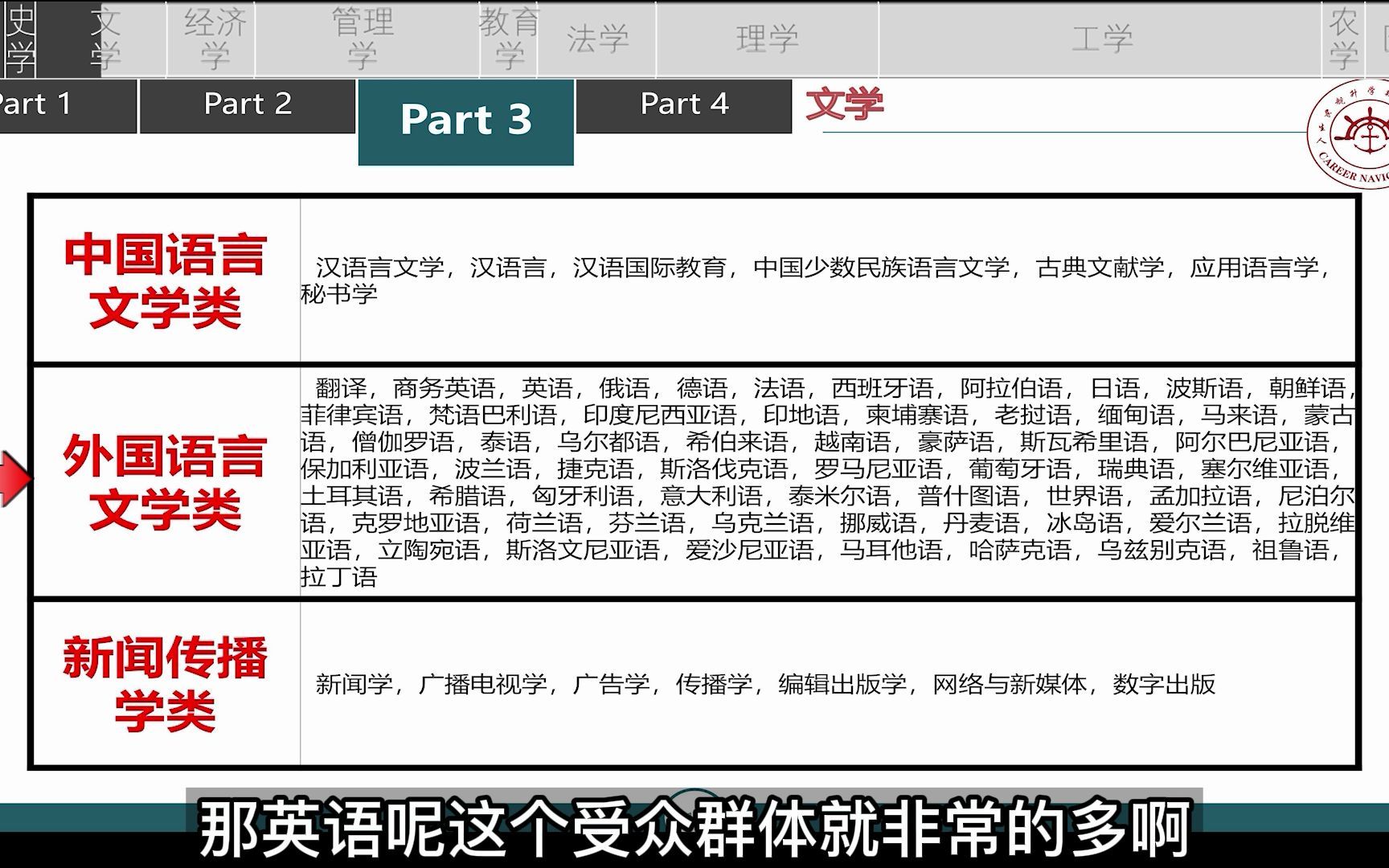Open the 史学 category in top bar
Viewport: 1389px width, 868px height.
click(x=20, y=39)
